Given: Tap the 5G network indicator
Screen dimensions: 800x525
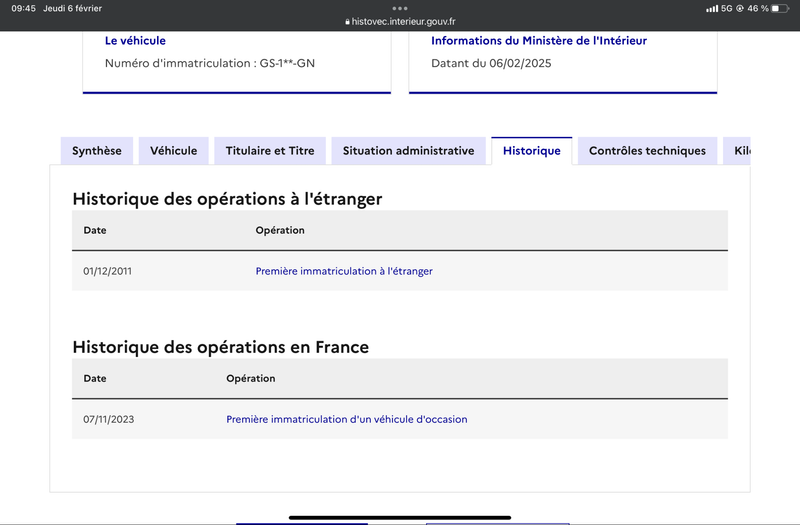Looking at the screenshot, I should 727,8.
